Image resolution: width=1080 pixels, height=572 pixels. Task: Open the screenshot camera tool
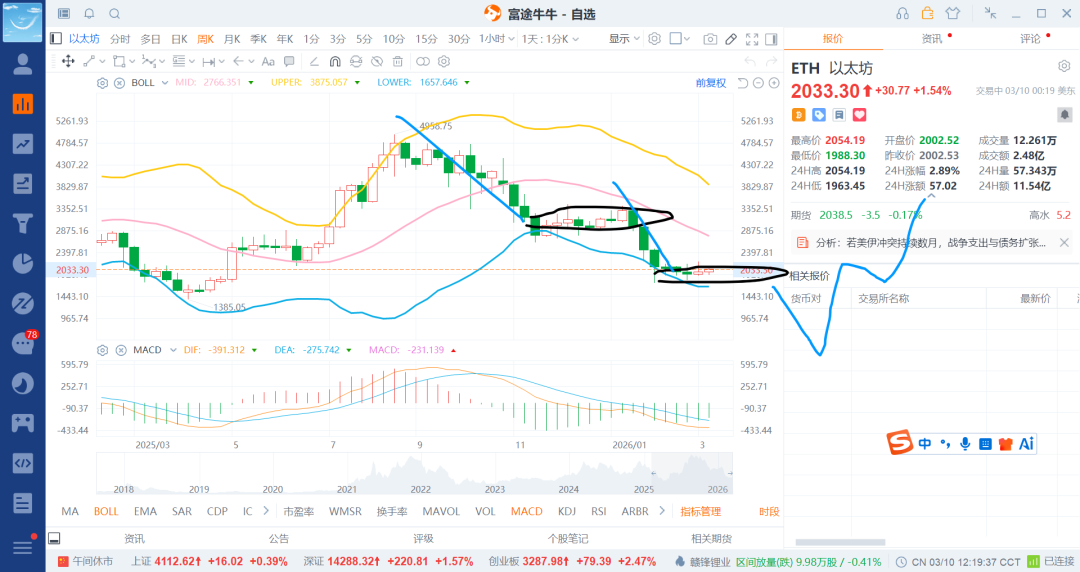(710, 39)
